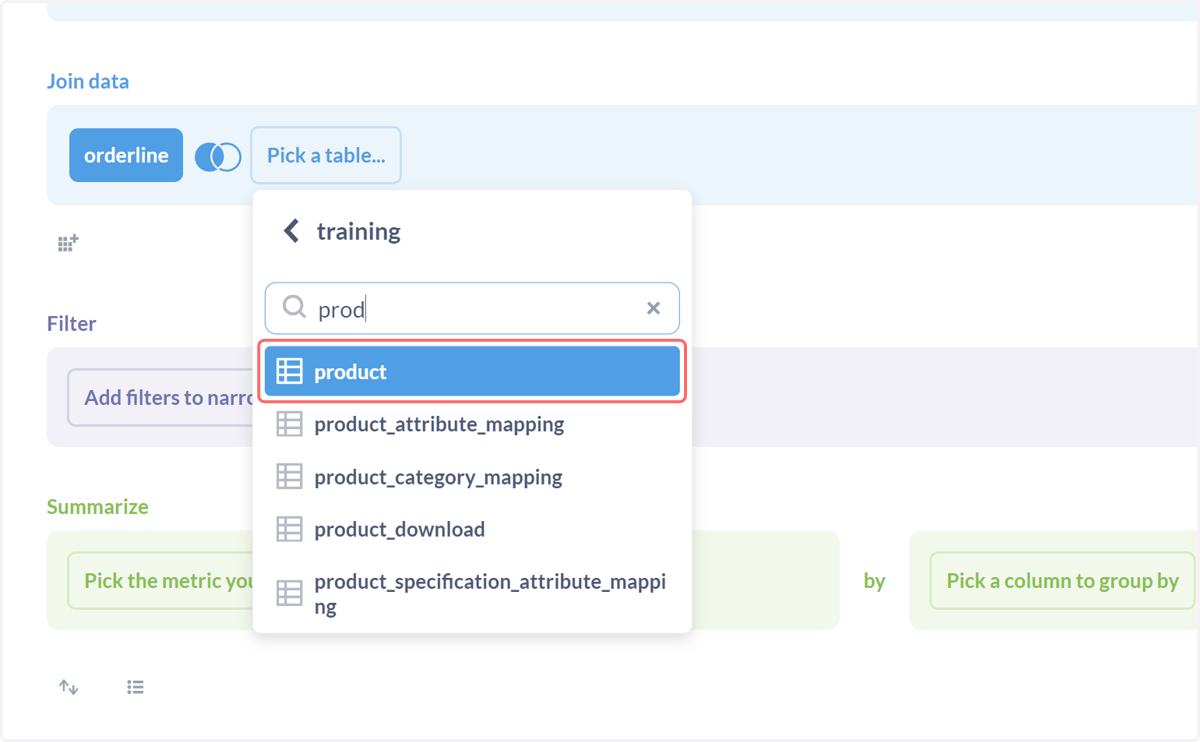Select product_download table

[x=472, y=529]
